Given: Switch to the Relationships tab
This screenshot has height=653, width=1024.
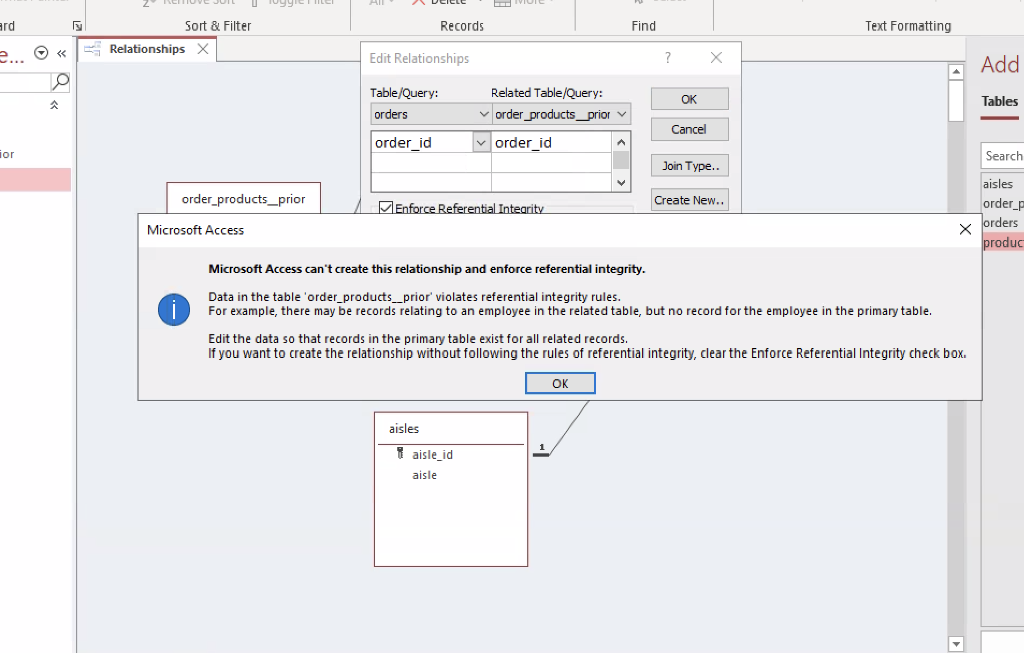Looking at the screenshot, I should [146, 47].
